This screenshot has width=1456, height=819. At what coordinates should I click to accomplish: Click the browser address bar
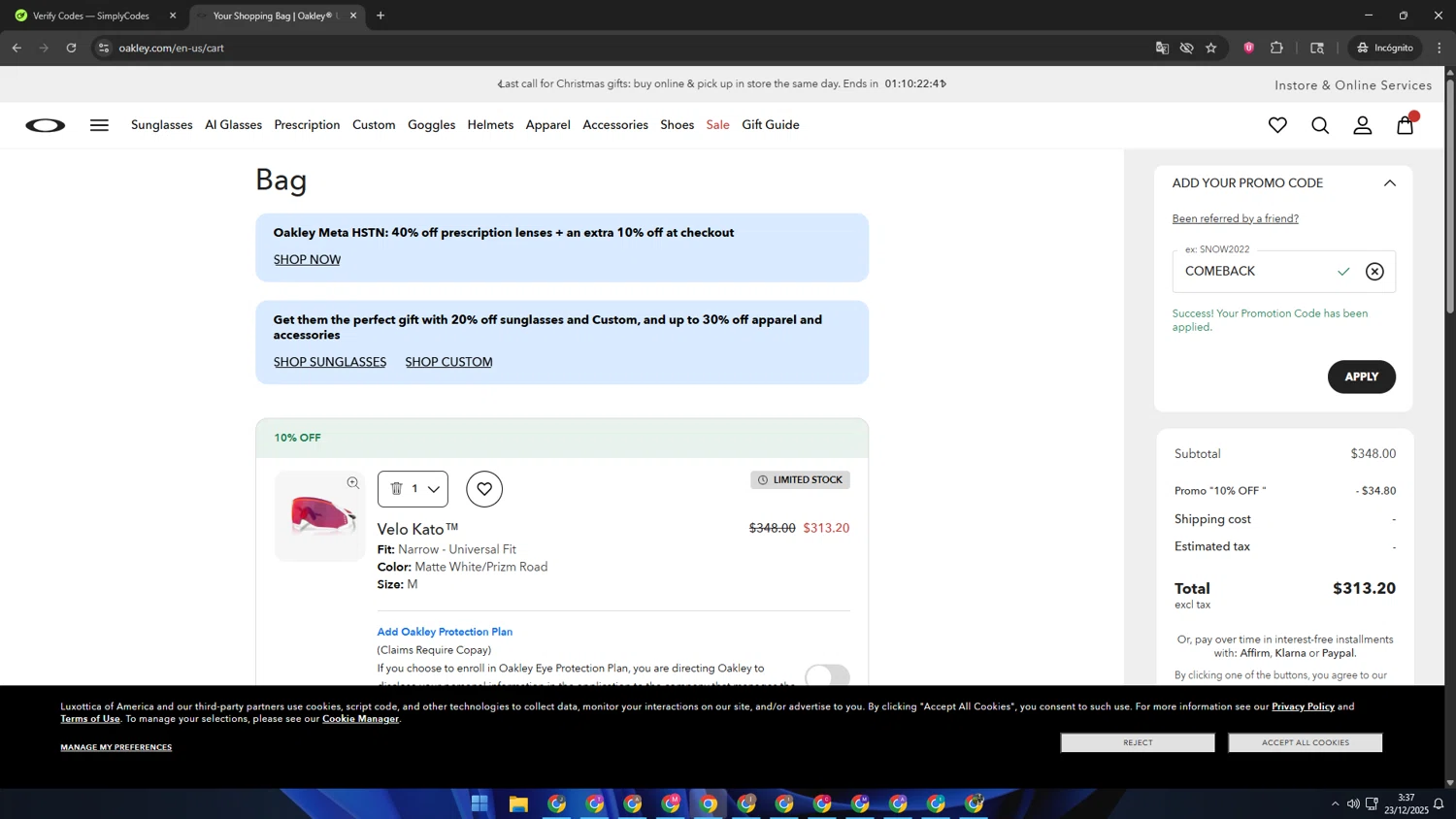coord(621,48)
